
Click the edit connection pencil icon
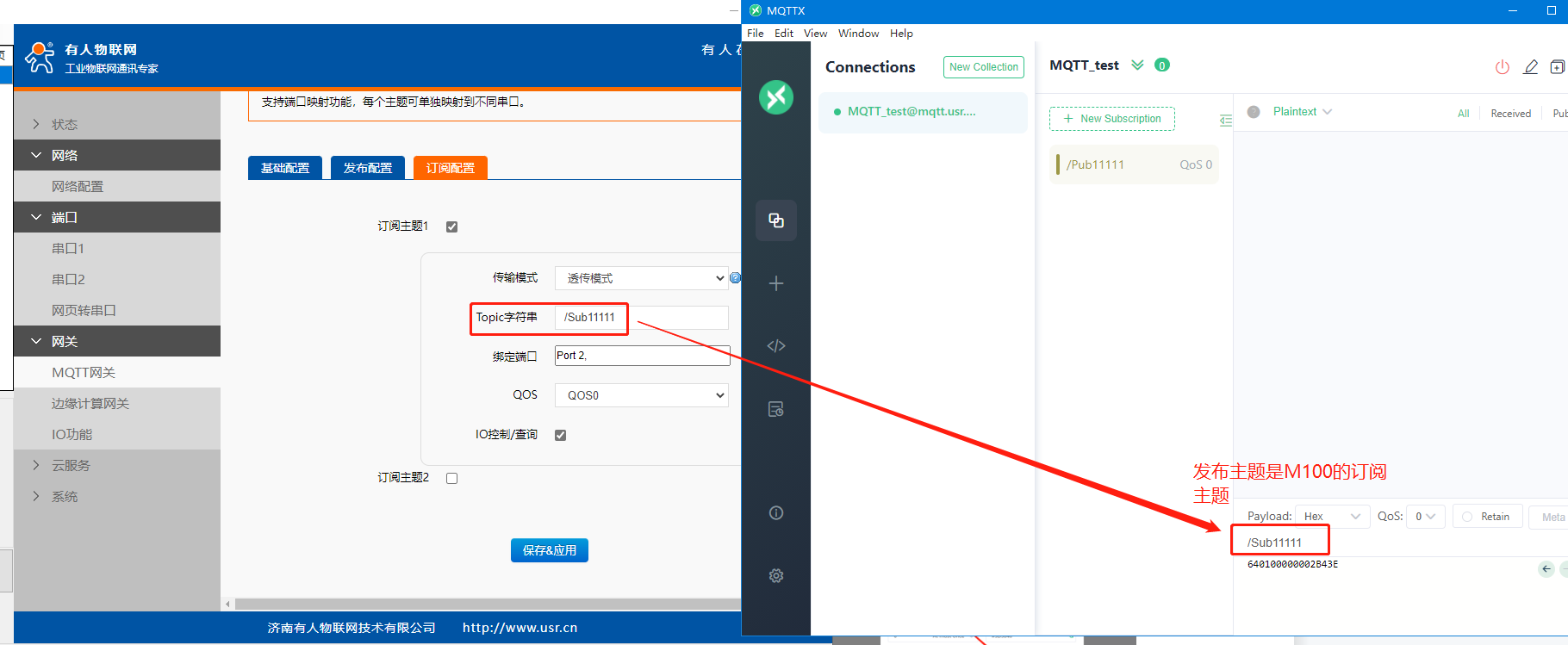click(1530, 67)
